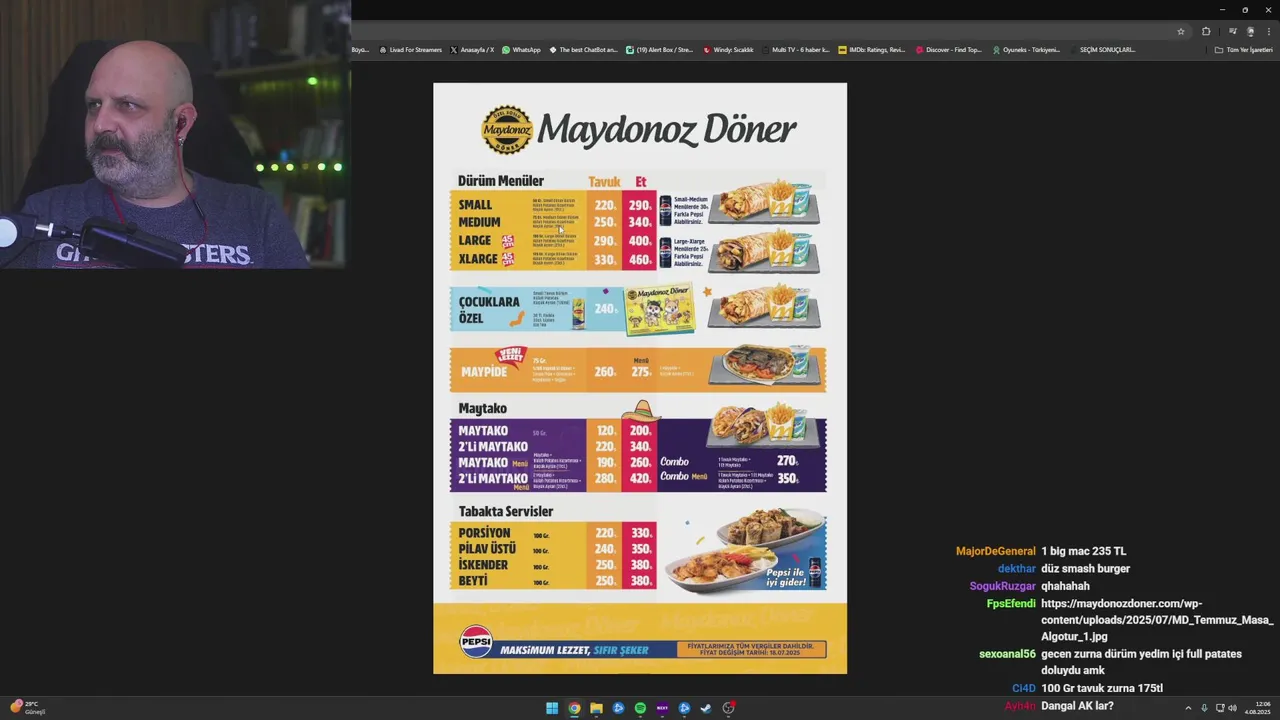Viewport: 1280px width, 720px height.
Task: Click the 'Maytako' section heading
Action: 483,408
